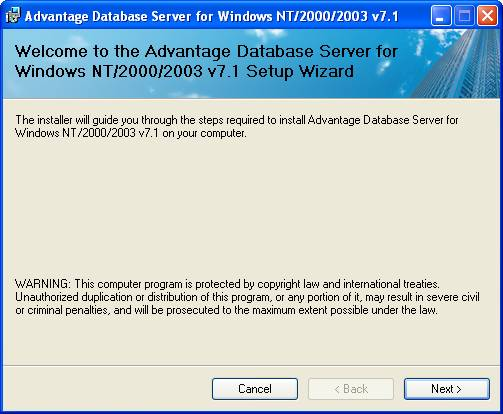Close the Advantage Database Server installer
This screenshot has height=414, width=503.
[487, 16]
